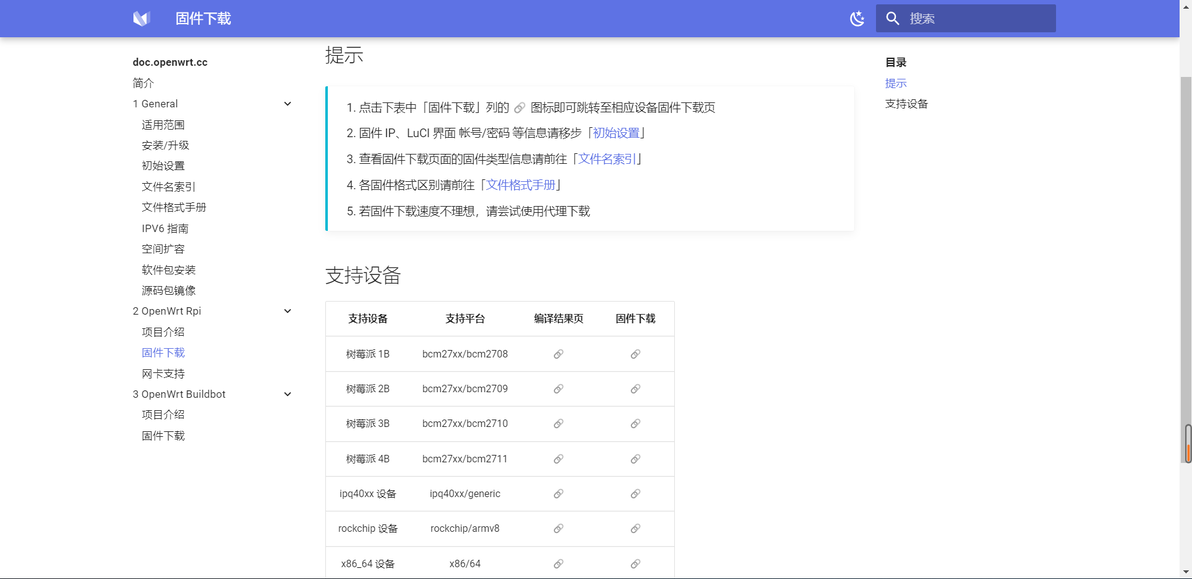The image size is (1192, 579).
Task: Follow the 文件格式手册 link in tips
Action: (x=521, y=185)
